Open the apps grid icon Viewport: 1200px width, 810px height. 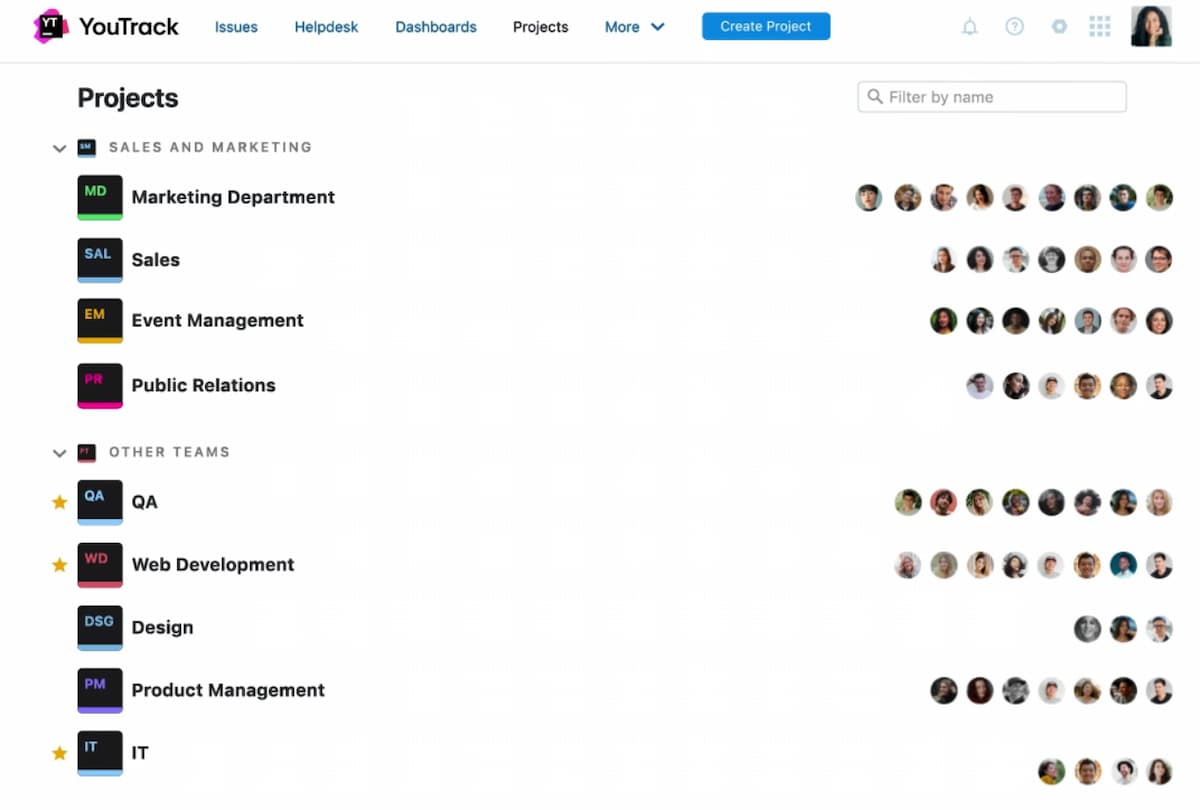pos(1100,27)
